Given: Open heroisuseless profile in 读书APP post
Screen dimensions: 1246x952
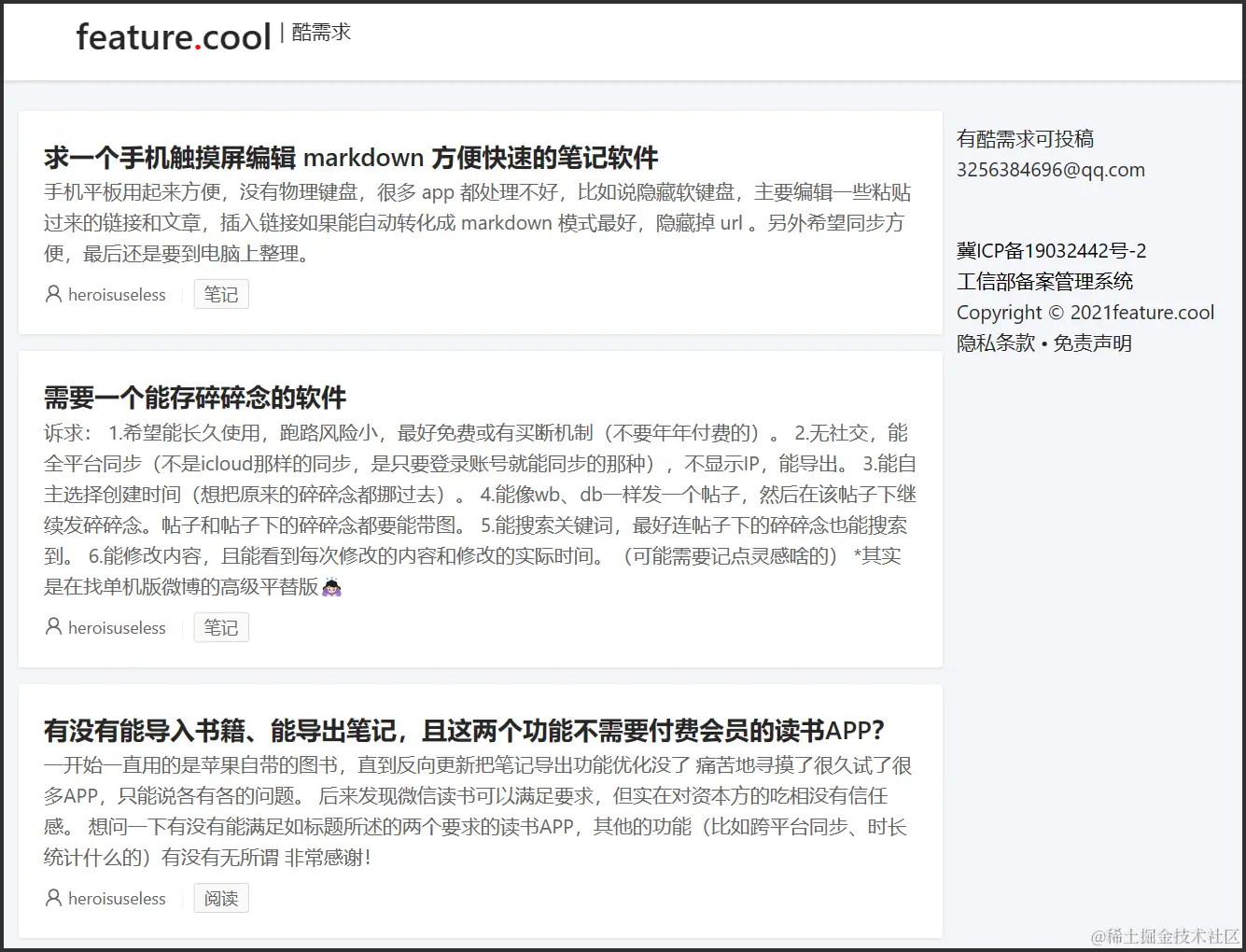Looking at the screenshot, I should coord(117,899).
